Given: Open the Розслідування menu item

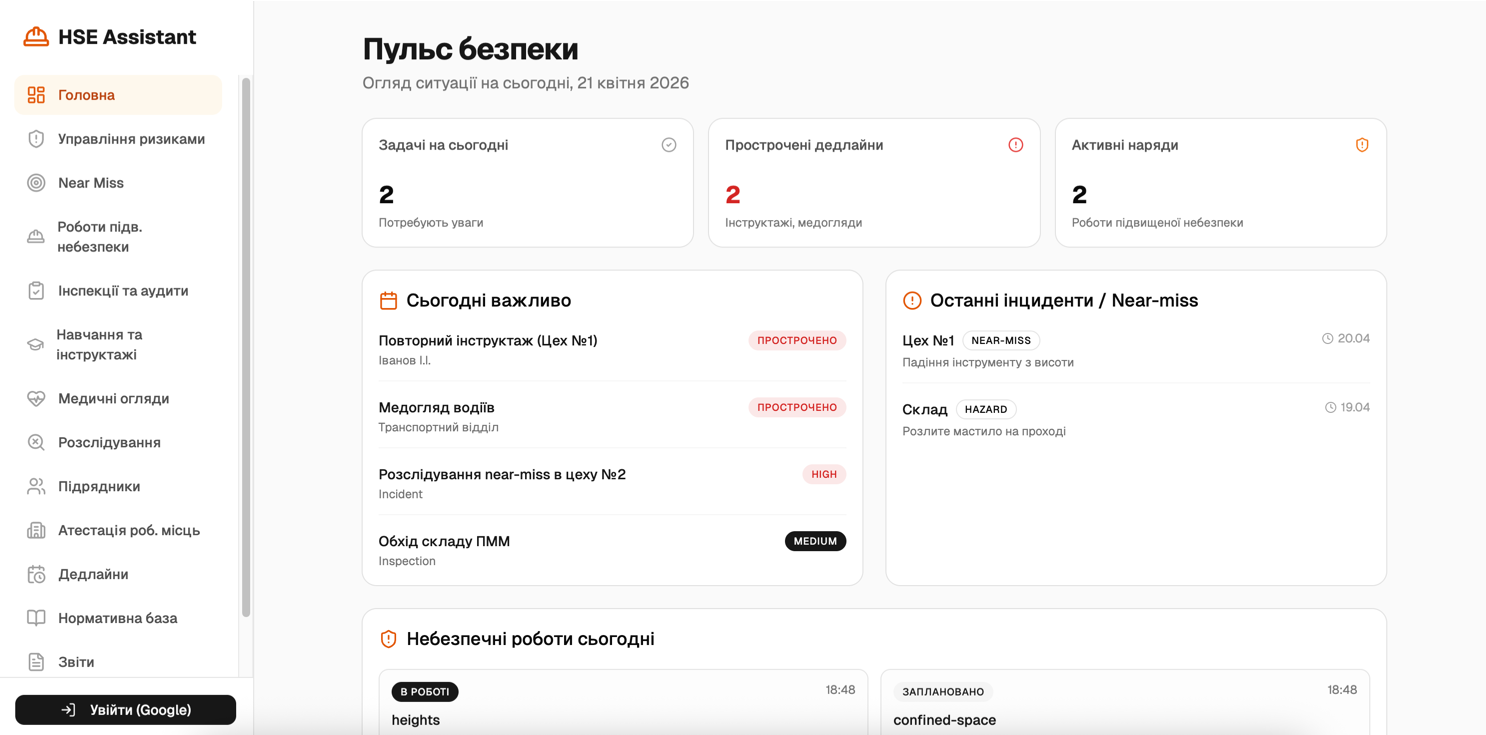Looking at the screenshot, I should (109, 442).
